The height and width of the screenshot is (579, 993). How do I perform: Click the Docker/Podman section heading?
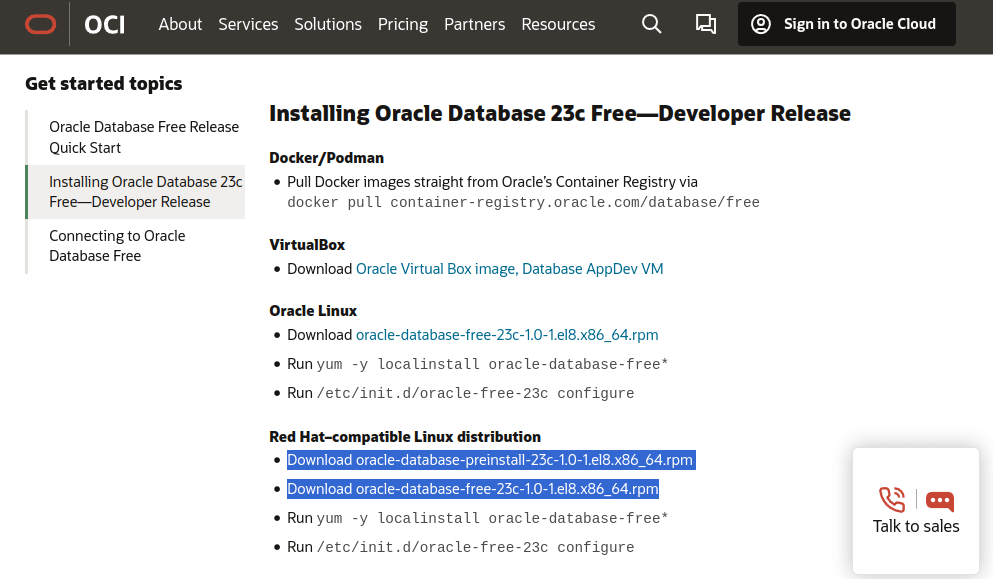pyautogui.click(x=326, y=158)
